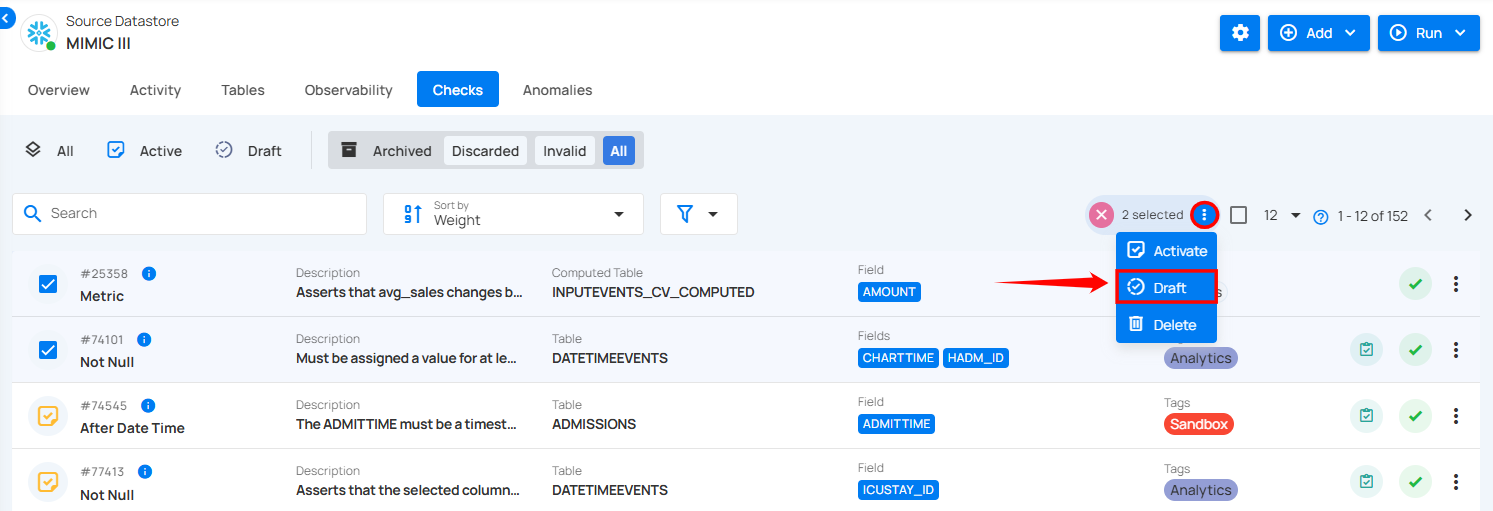Click the Sandbox tag

(1199, 424)
